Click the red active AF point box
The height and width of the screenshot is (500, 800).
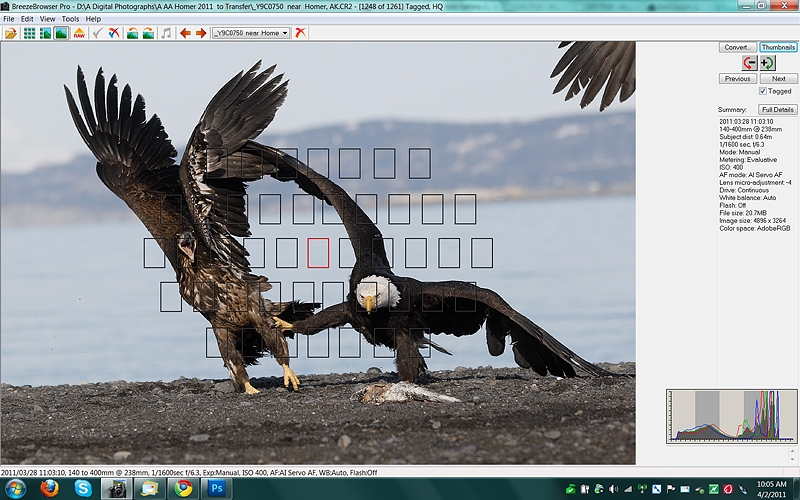point(318,253)
